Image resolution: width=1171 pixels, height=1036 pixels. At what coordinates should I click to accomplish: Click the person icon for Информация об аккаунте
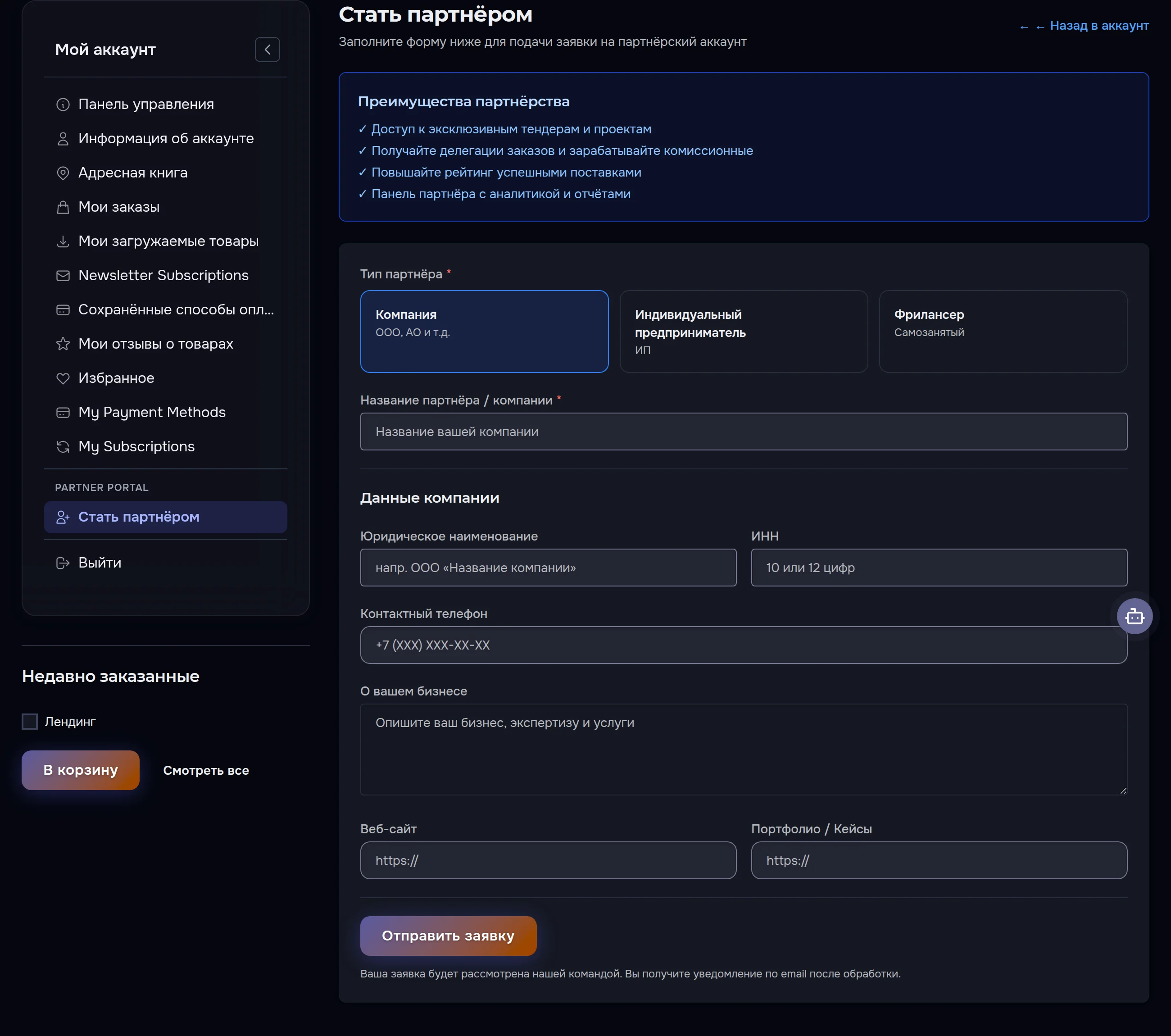point(63,139)
